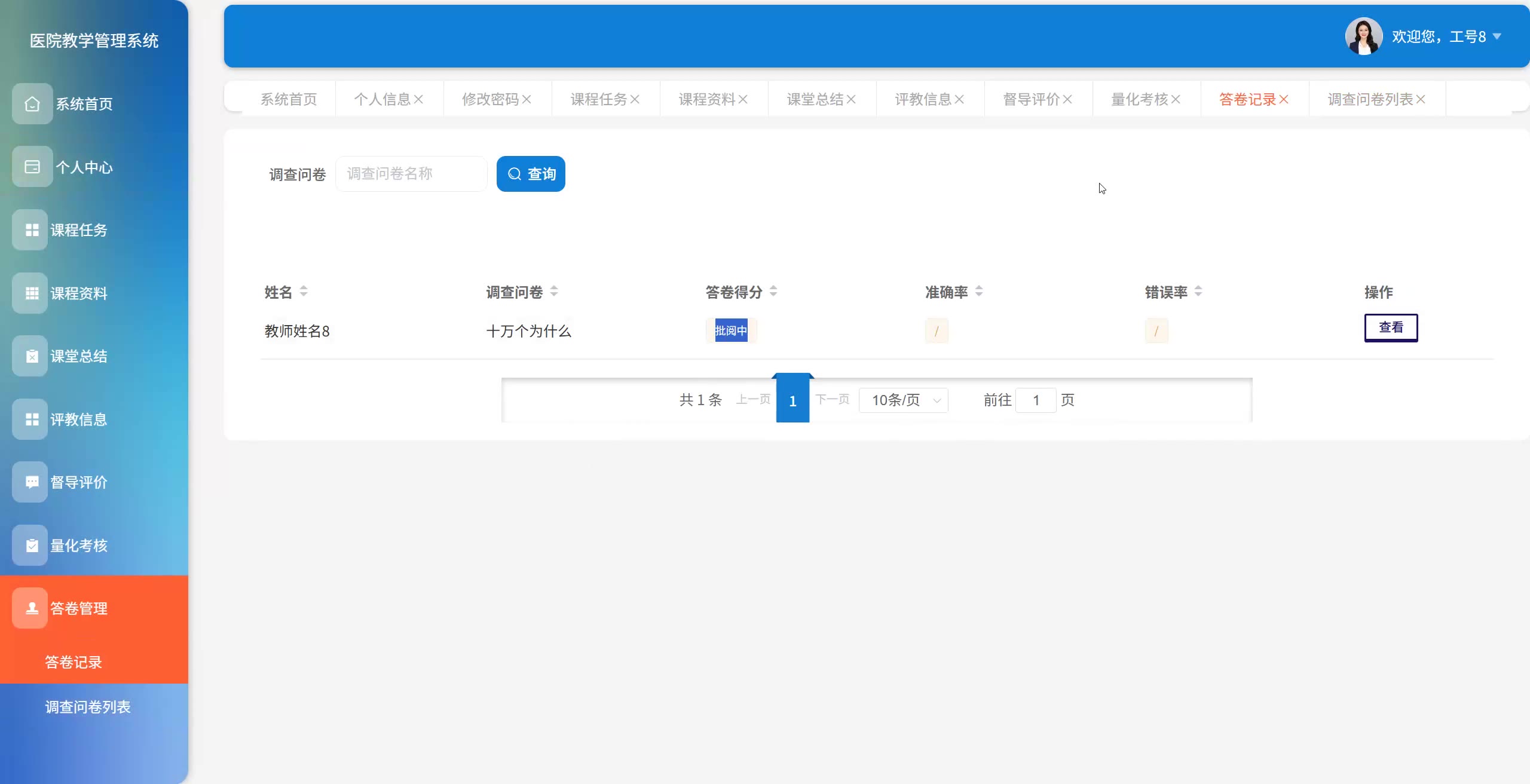Focus the 调查问卷名称 search field
The width and height of the screenshot is (1530, 784).
pos(411,174)
